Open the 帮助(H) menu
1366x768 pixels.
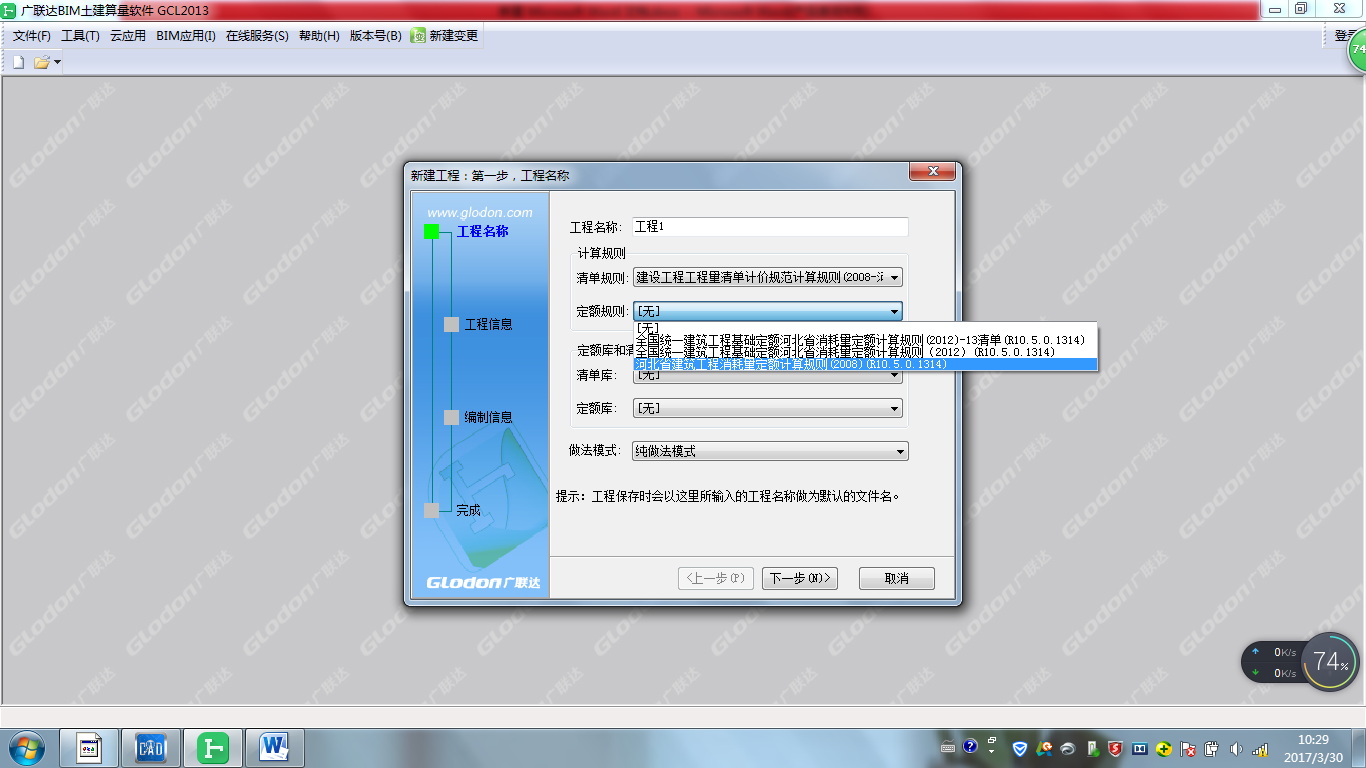tap(319, 35)
